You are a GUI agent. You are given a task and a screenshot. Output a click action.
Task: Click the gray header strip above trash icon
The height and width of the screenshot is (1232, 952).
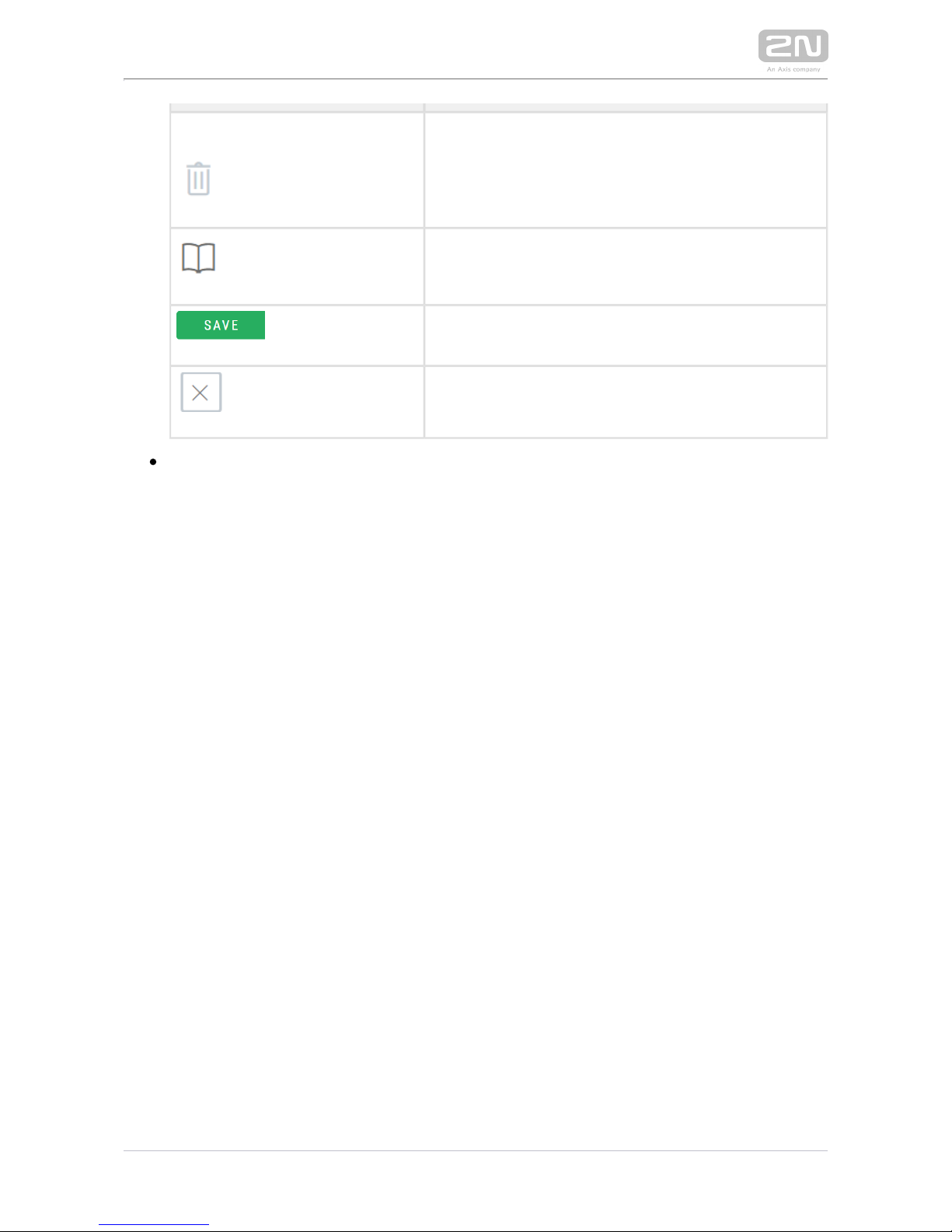coord(297,107)
